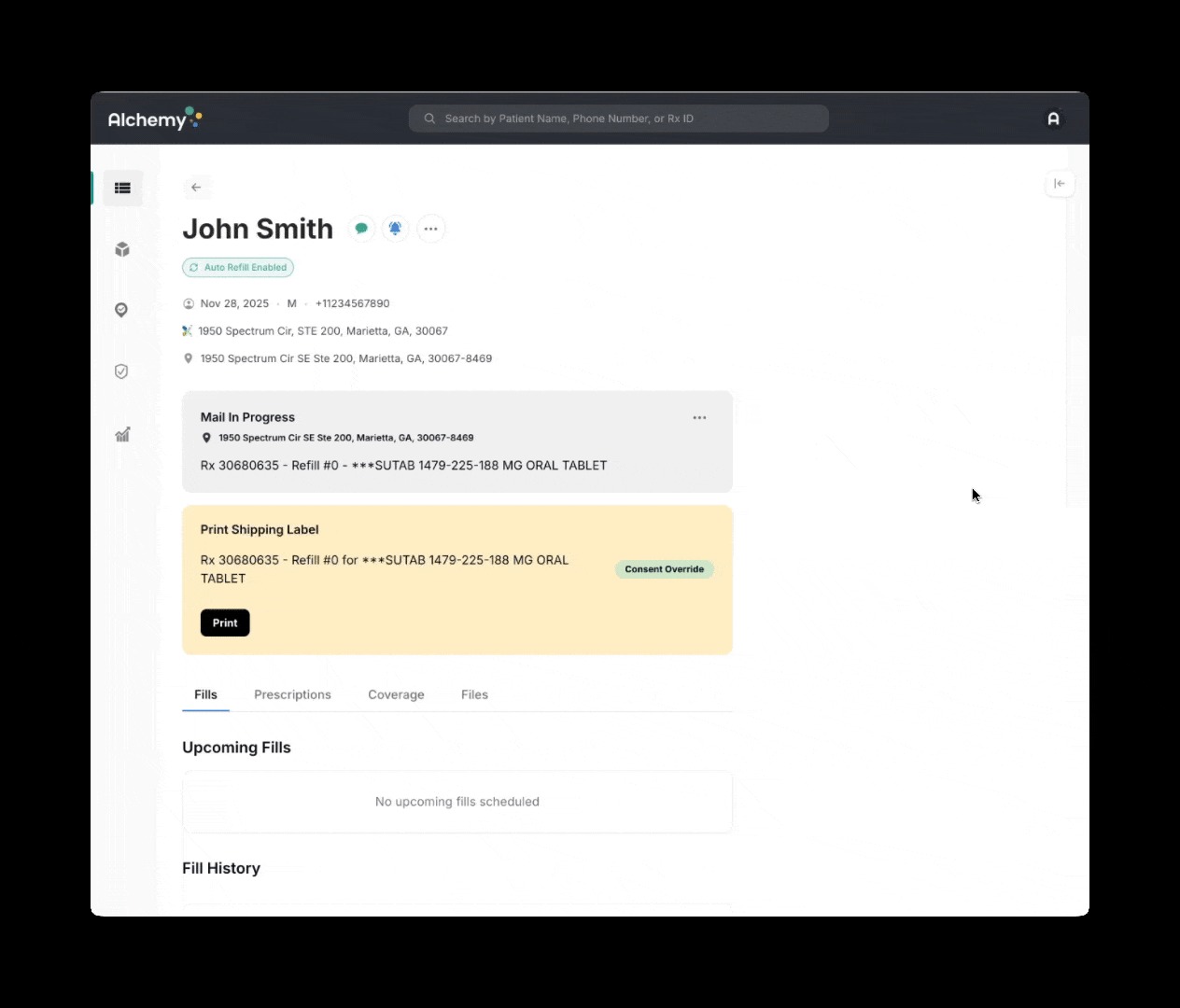Switch to the Files tab
This screenshot has width=1180, height=1008.
(474, 694)
